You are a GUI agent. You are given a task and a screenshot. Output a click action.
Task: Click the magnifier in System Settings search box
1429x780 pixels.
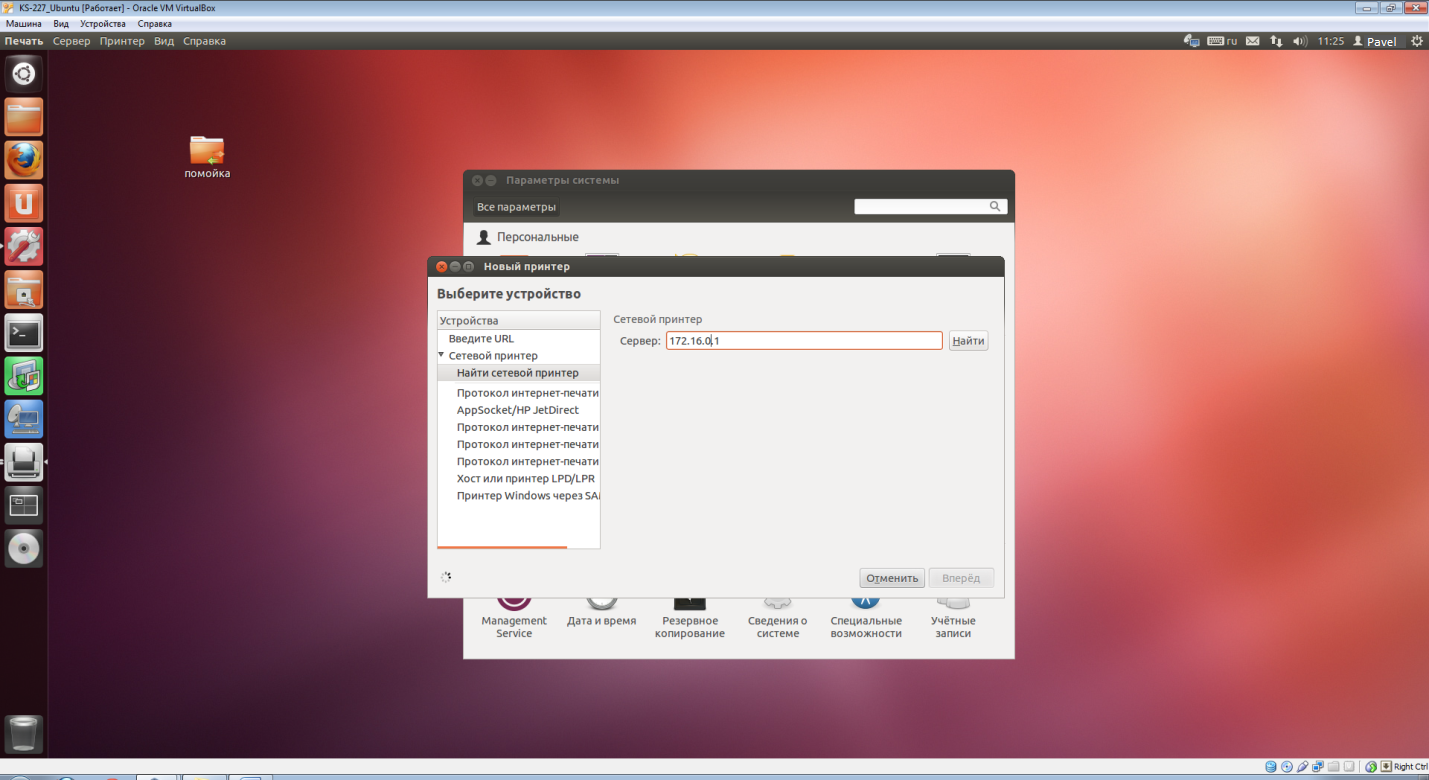point(995,206)
